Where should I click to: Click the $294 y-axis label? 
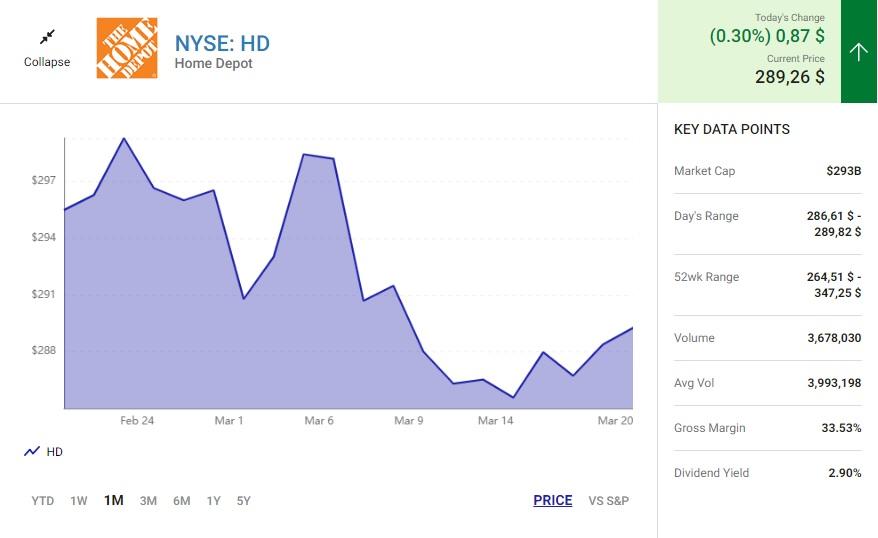(44, 237)
